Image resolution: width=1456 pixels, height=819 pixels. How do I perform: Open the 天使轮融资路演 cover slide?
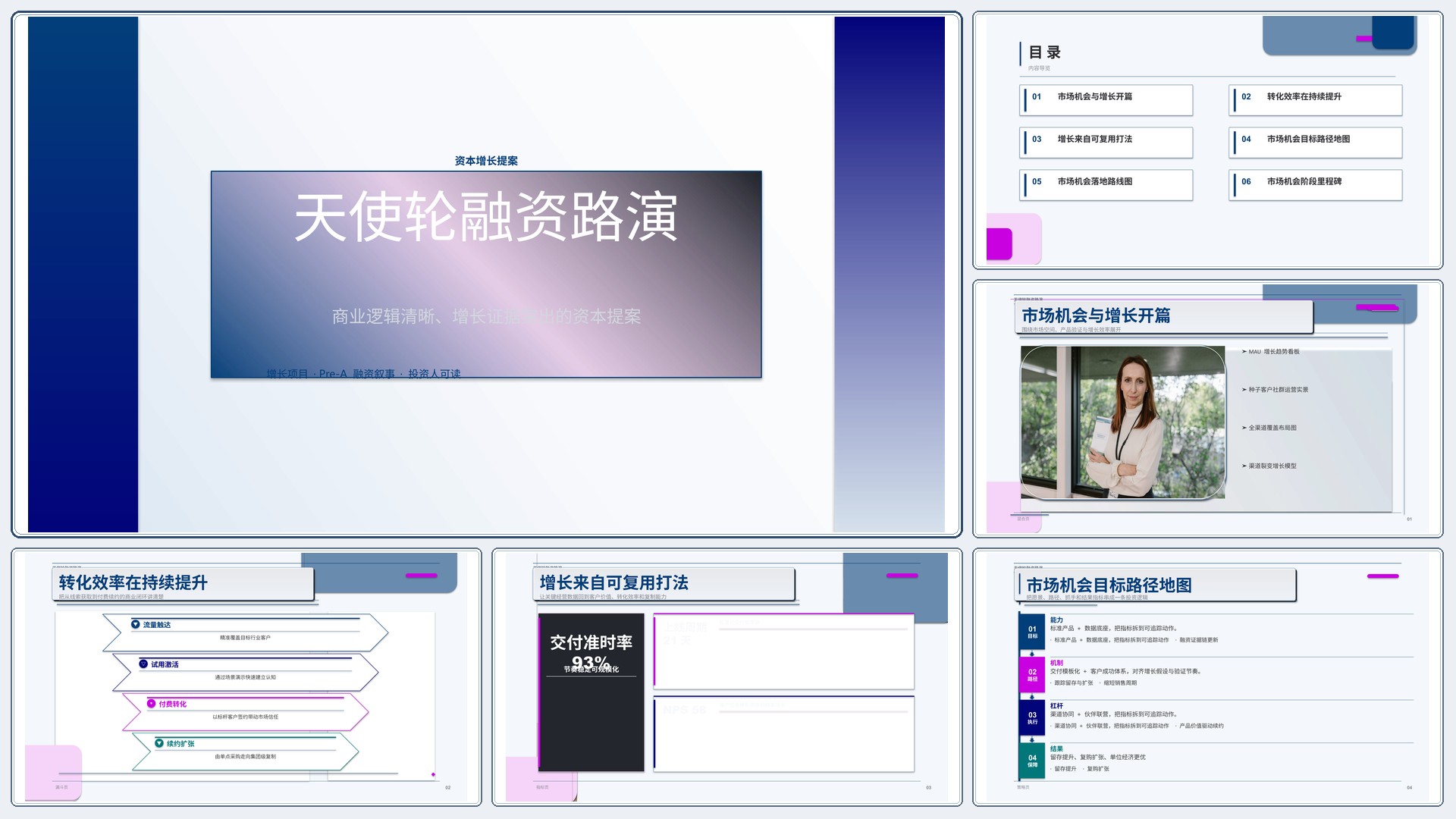click(x=486, y=275)
